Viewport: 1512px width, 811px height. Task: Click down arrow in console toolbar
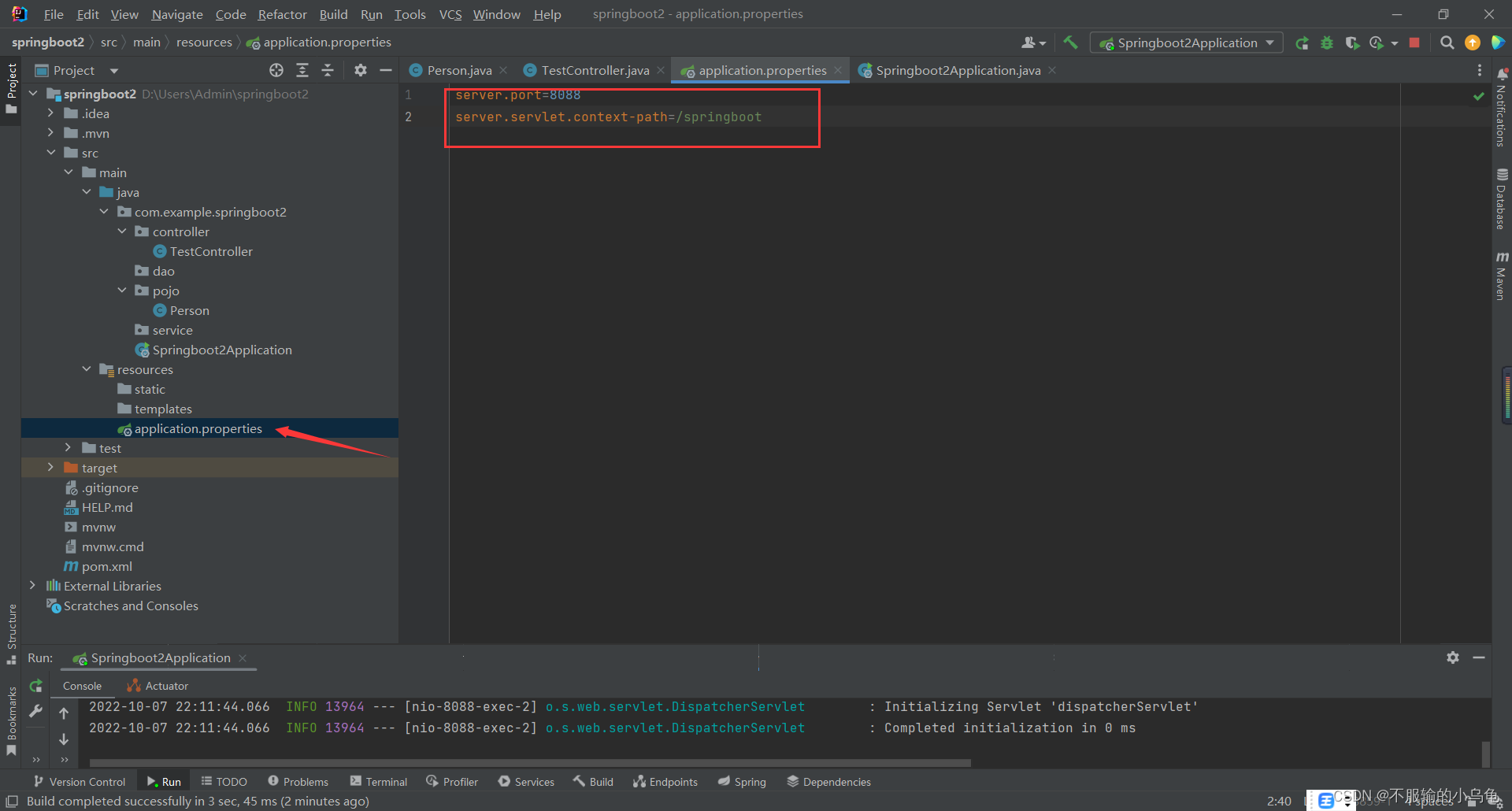point(64,739)
